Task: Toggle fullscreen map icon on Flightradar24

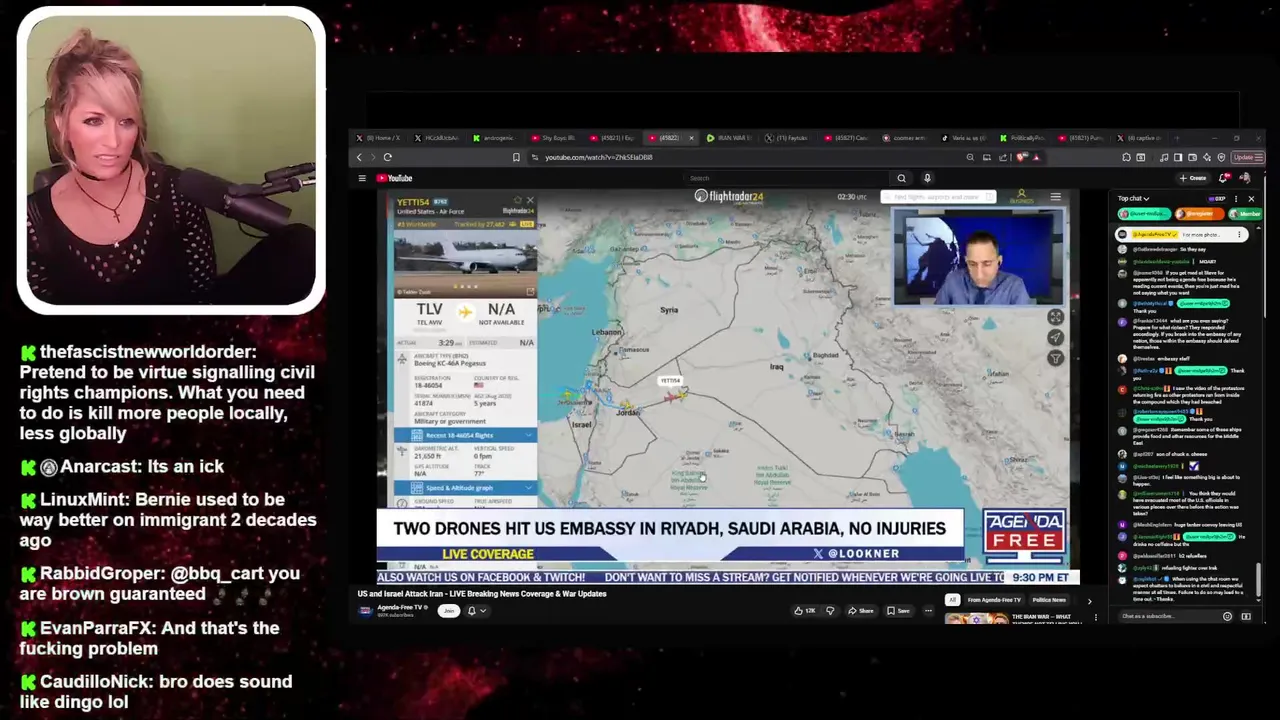Action: pyautogui.click(x=1055, y=317)
